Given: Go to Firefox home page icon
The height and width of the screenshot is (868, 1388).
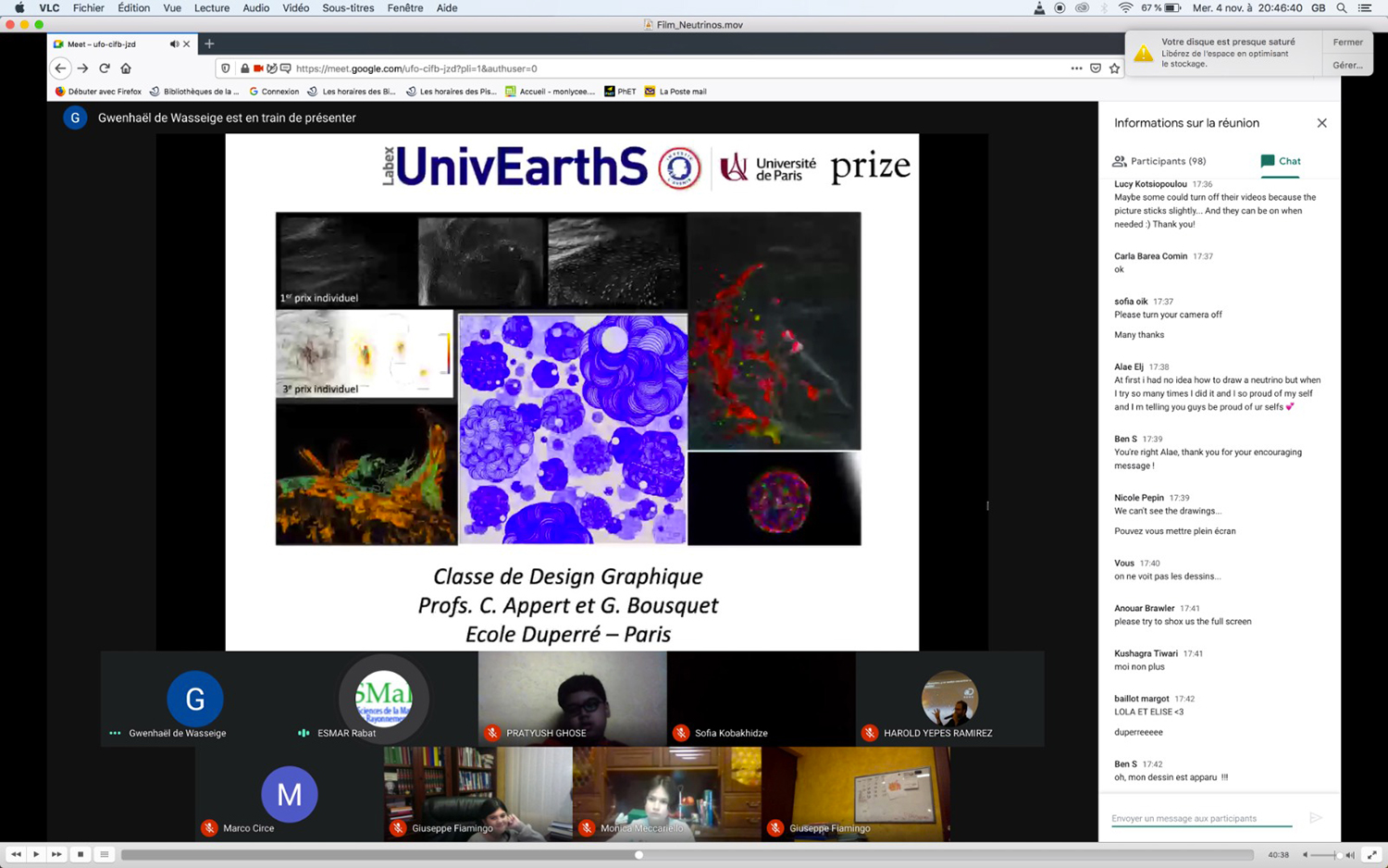Looking at the screenshot, I should point(126,68).
